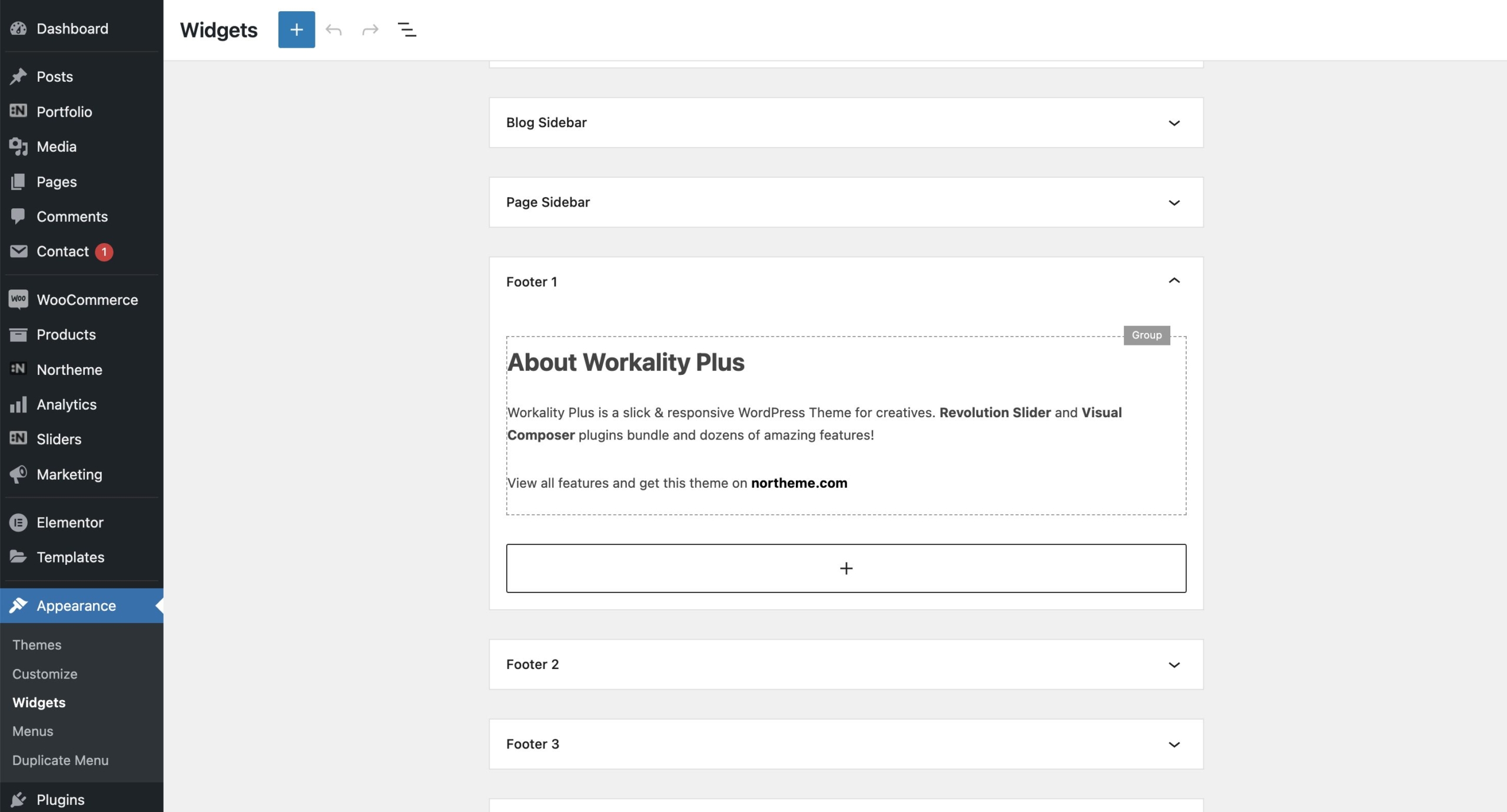
Task: Click the redo arrow in toolbar
Action: [x=370, y=29]
